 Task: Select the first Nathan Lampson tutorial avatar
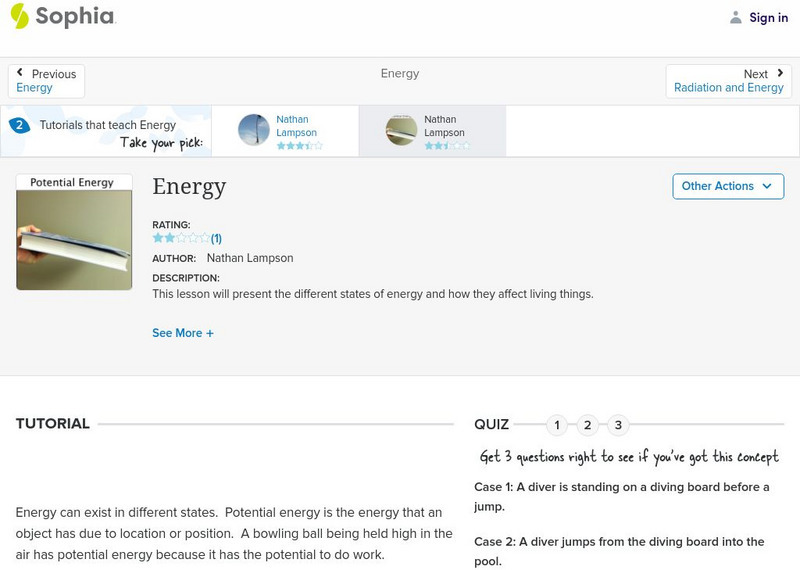click(254, 130)
